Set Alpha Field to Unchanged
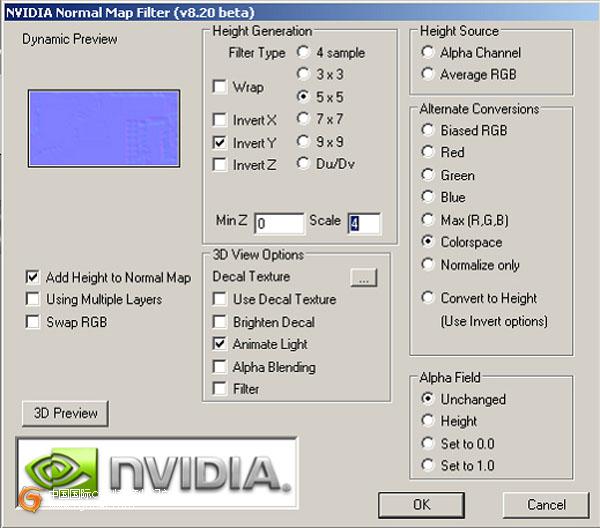 point(427,399)
